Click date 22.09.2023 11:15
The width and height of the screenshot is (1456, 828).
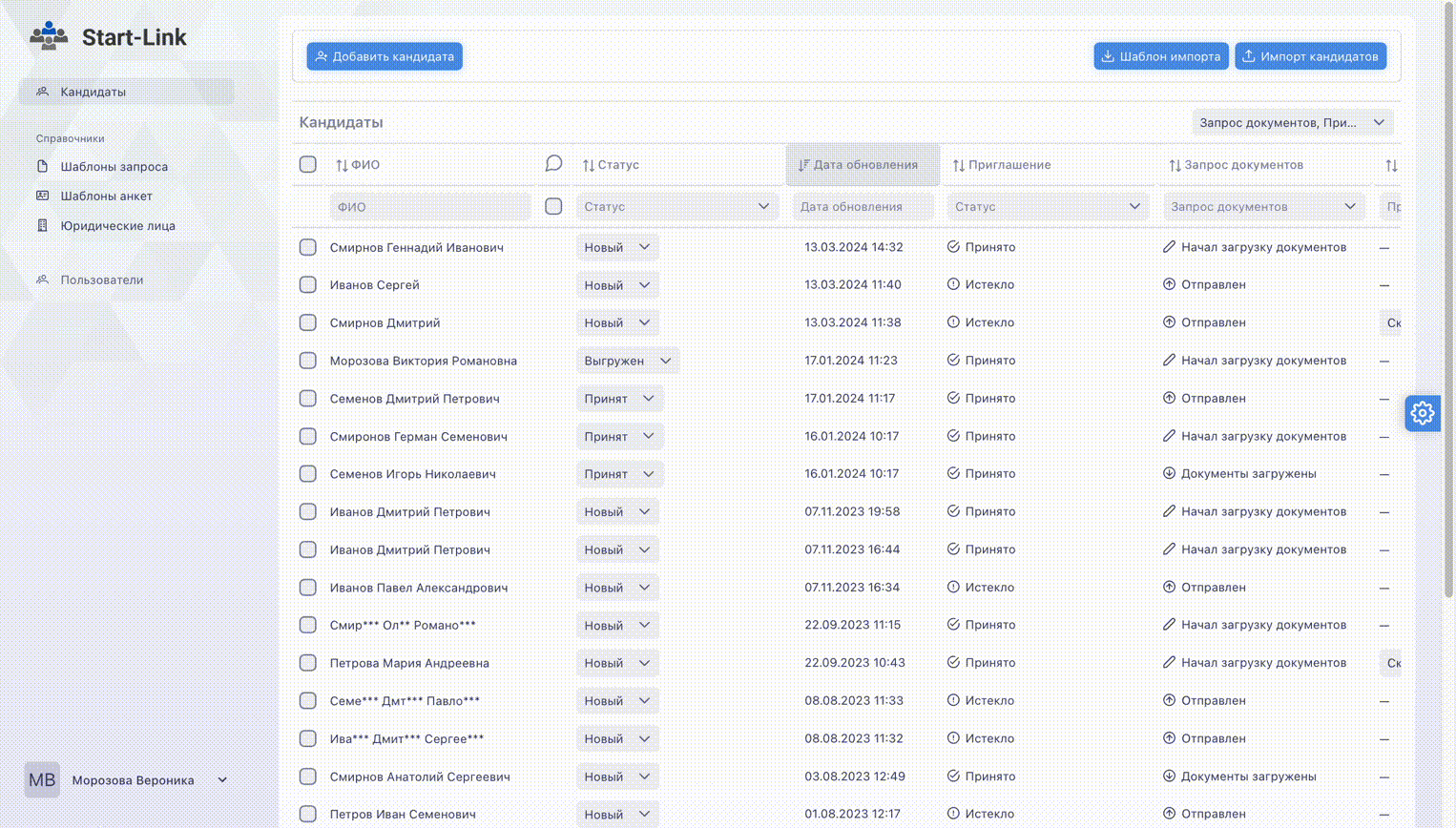(x=852, y=625)
